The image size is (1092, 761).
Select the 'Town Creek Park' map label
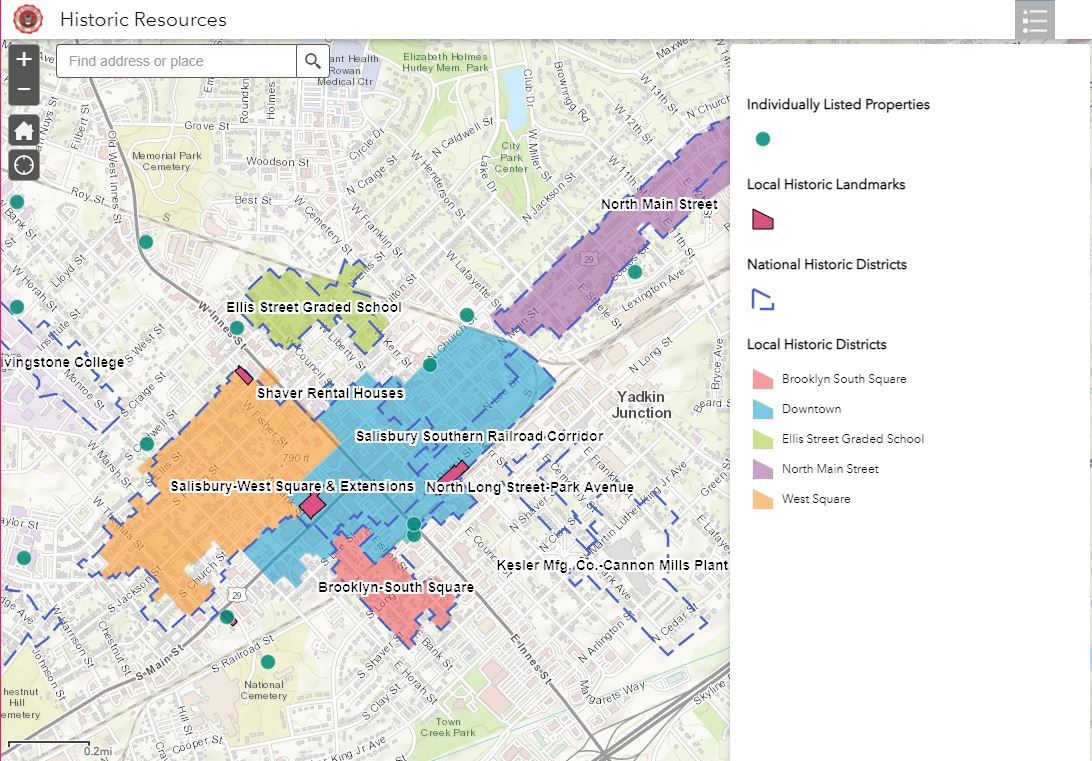448,727
